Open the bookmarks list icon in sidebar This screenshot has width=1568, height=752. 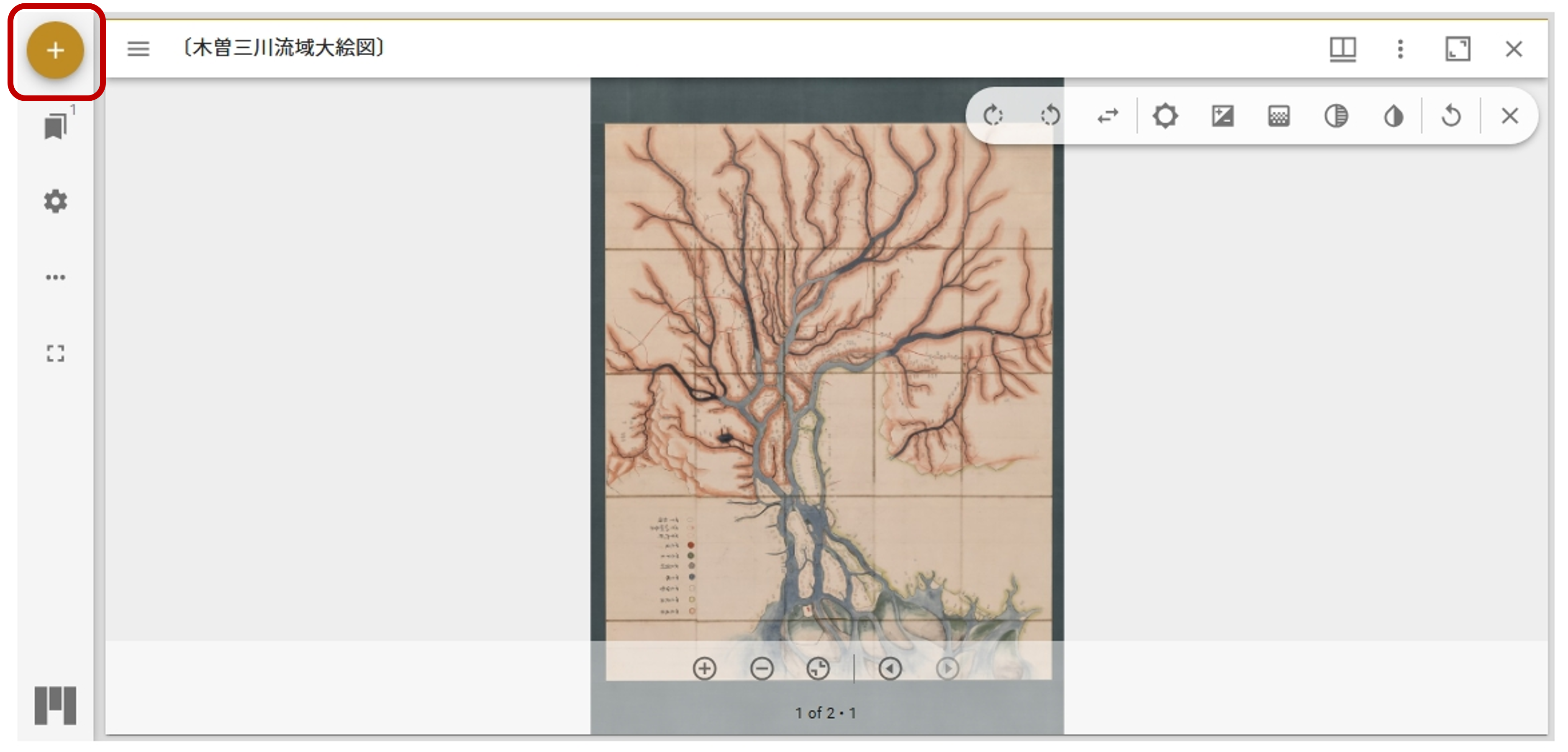(x=55, y=127)
